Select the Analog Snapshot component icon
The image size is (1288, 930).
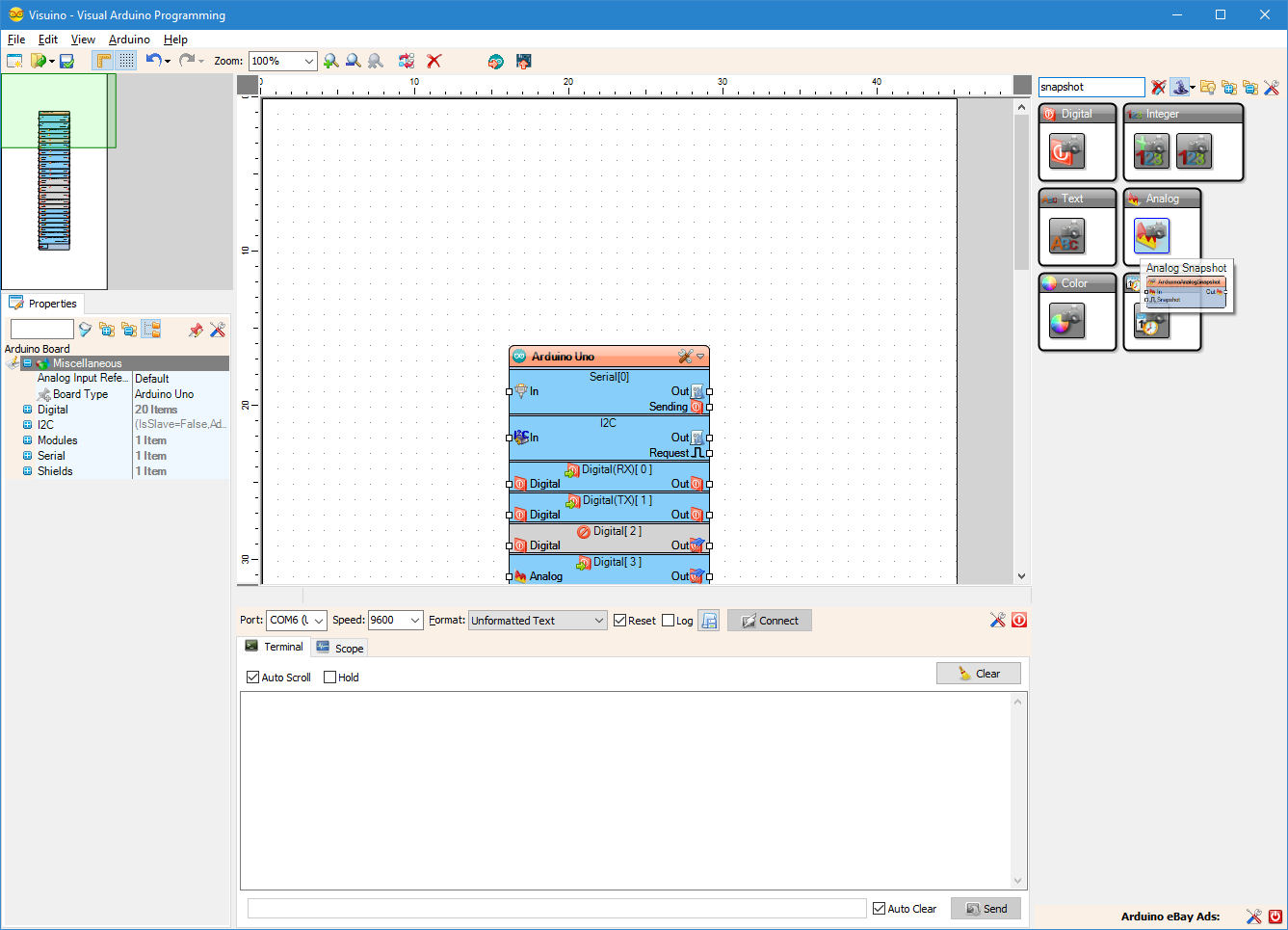tap(1151, 235)
